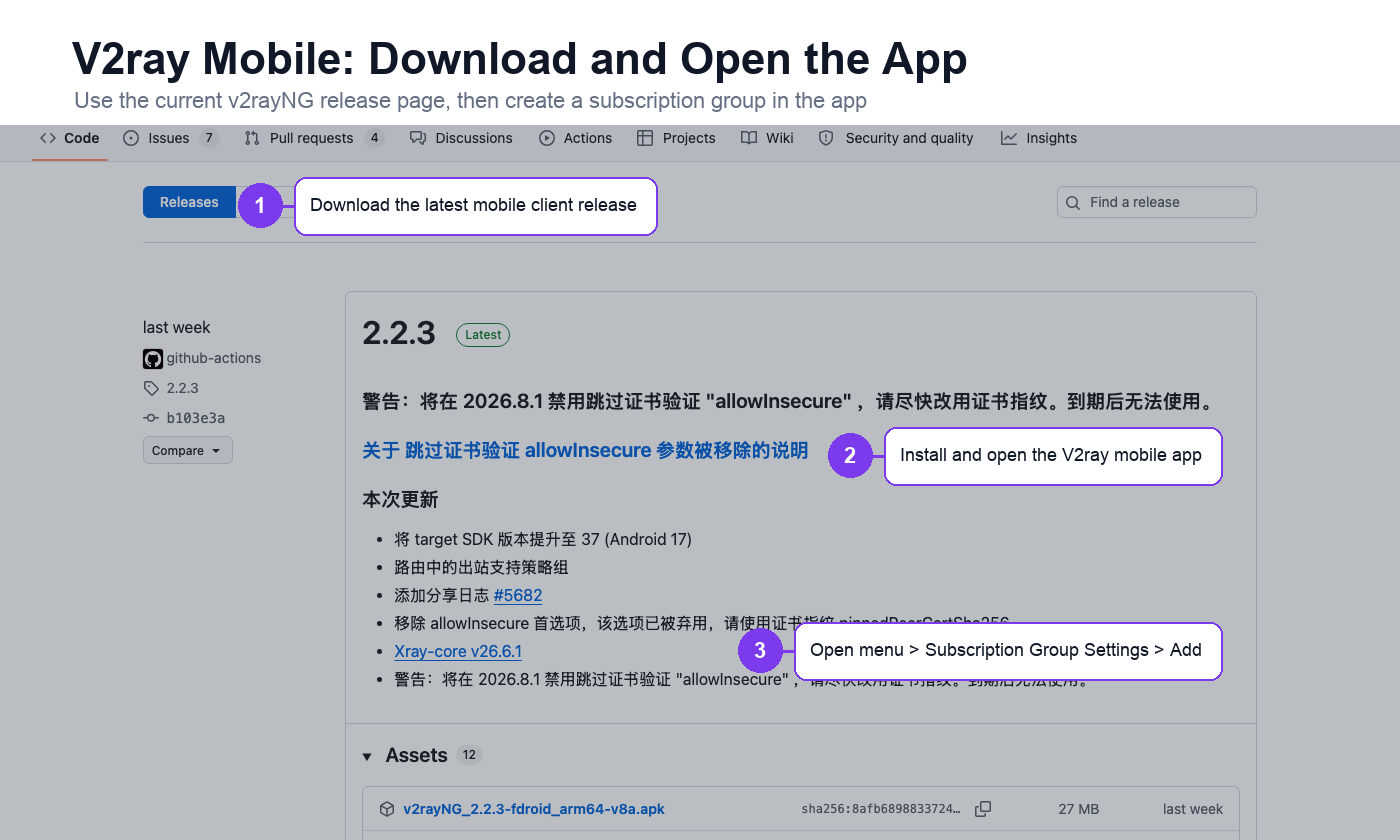Click the Code brackets icon
1400x840 pixels.
coord(48,138)
